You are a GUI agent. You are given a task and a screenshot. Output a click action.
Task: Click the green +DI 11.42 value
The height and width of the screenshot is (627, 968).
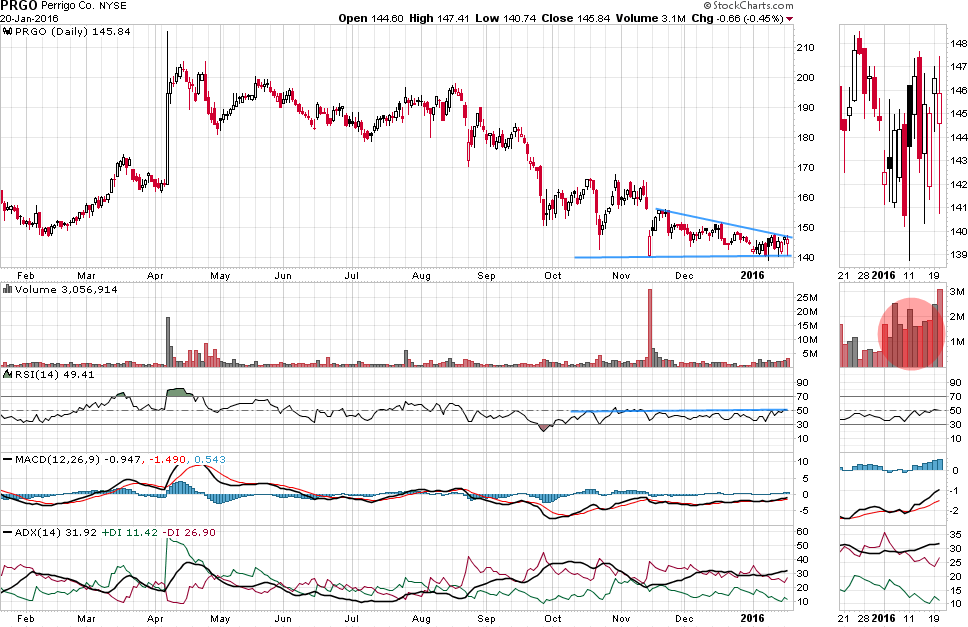[130, 533]
